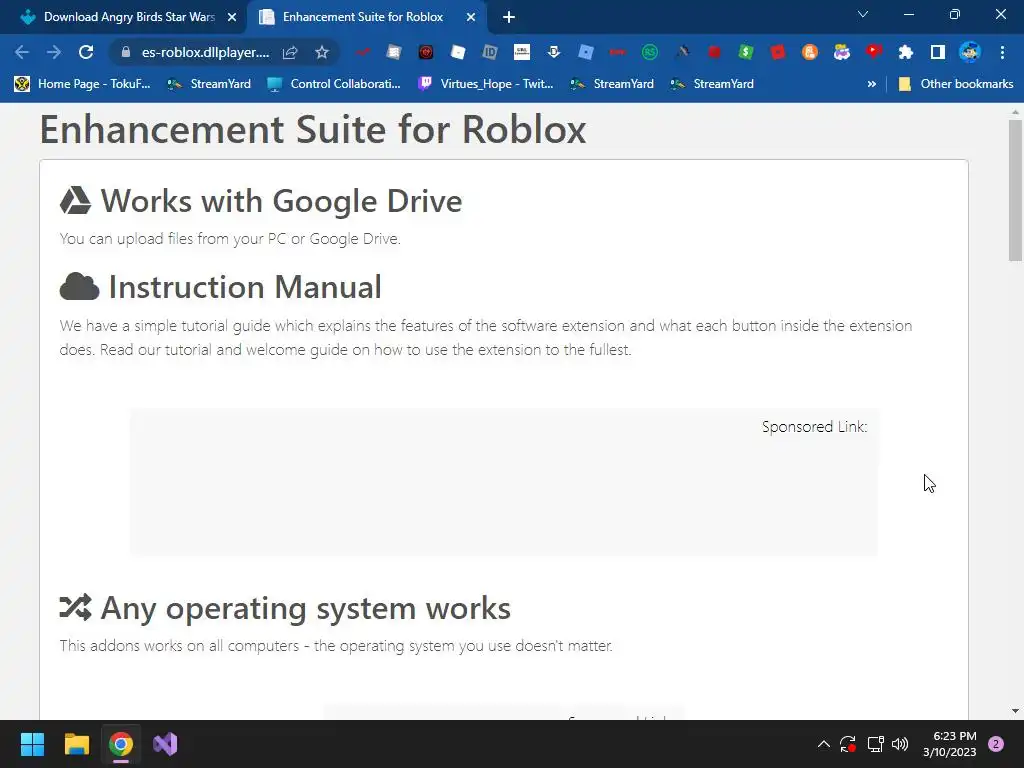Toggle the Chrome side panel
The height and width of the screenshot is (768, 1024).
(x=938, y=52)
